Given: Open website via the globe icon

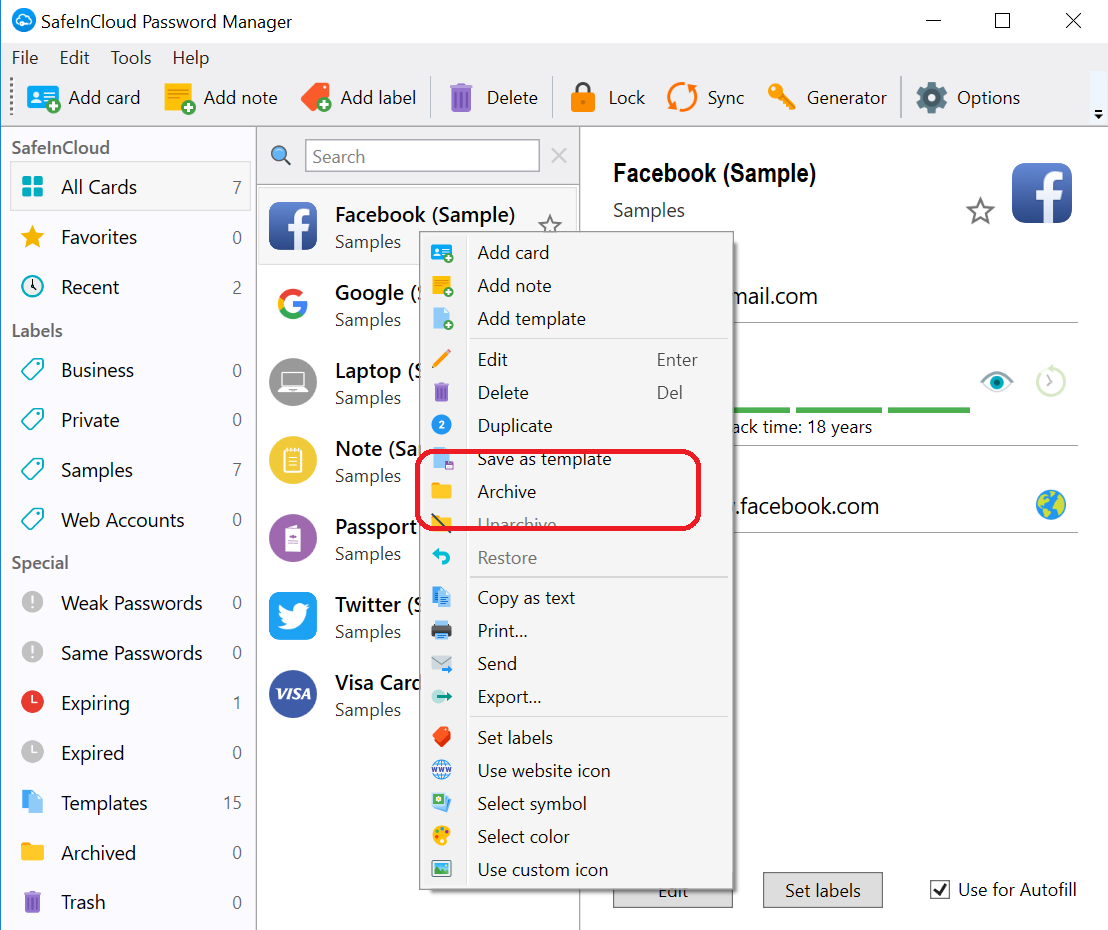Looking at the screenshot, I should [1051, 505].
